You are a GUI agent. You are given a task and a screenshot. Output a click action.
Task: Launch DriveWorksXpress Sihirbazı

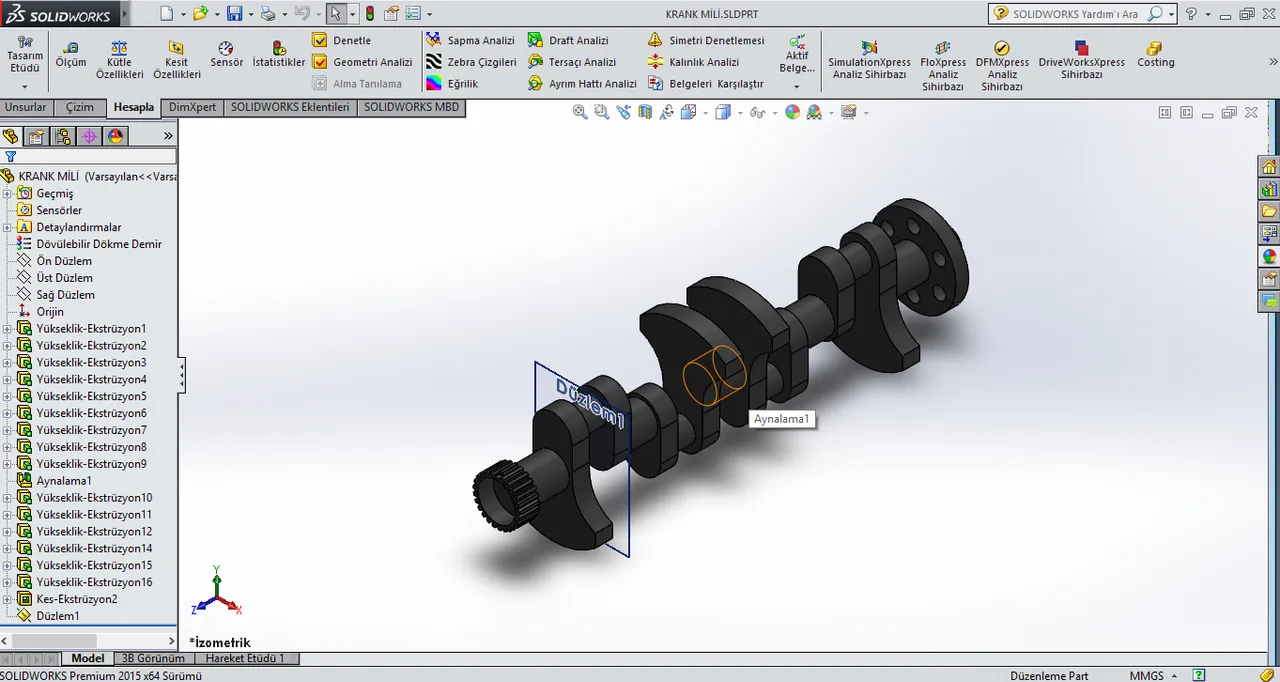coord(1081,60)
